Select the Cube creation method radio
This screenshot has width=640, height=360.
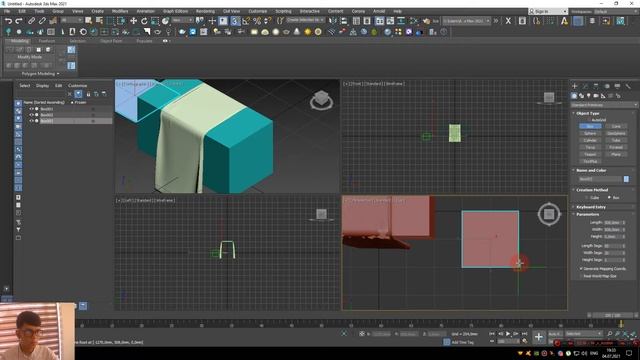(x=587, y=198)
